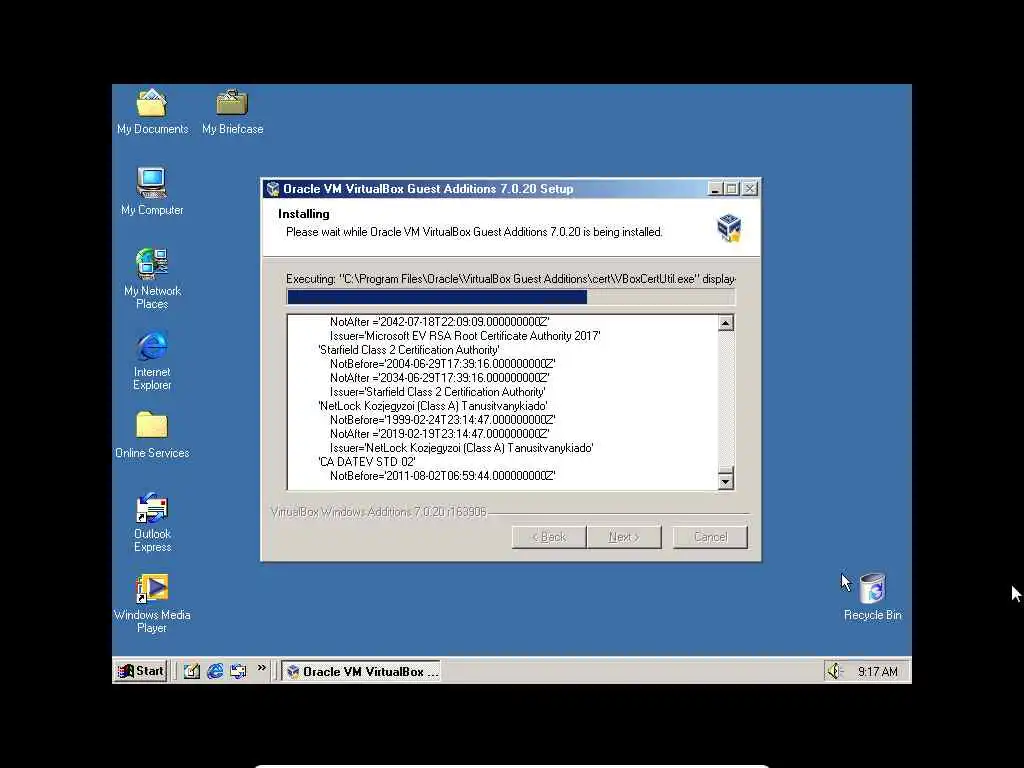Click the Installing heading in the setup header
The image size is (1024, 768).
point(304,214)
